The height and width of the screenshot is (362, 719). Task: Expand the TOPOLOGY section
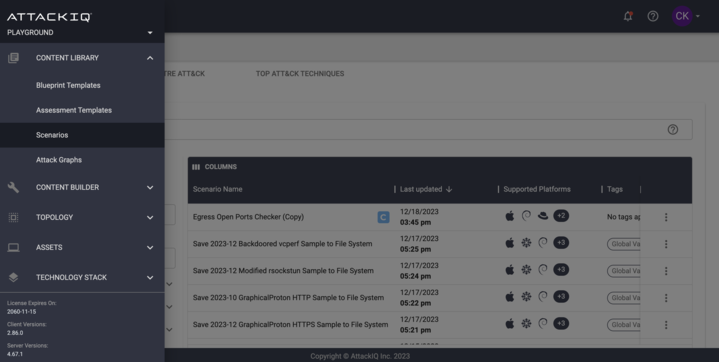(150, 217)
